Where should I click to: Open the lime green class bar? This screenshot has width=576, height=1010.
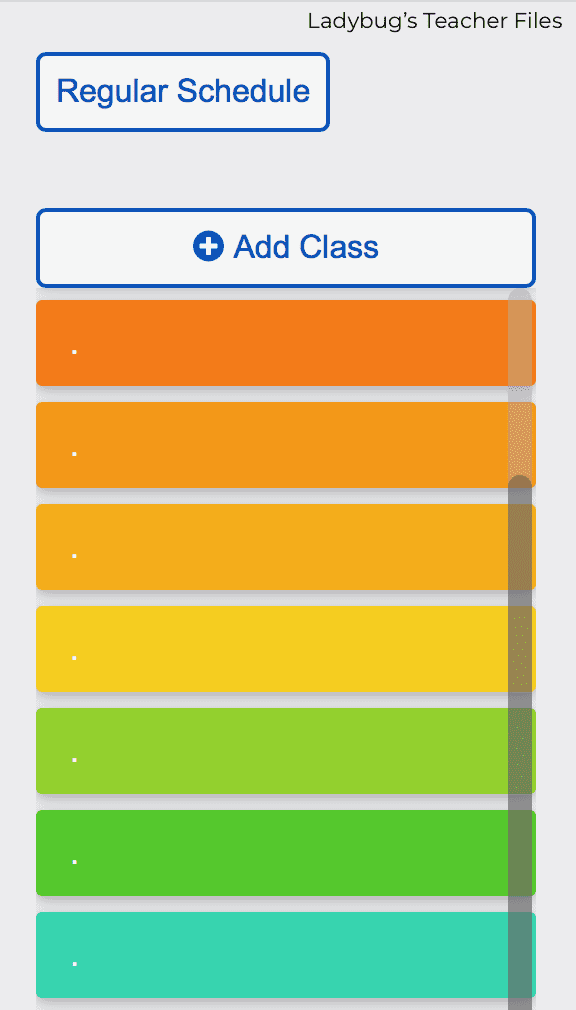tap(285, 751)
